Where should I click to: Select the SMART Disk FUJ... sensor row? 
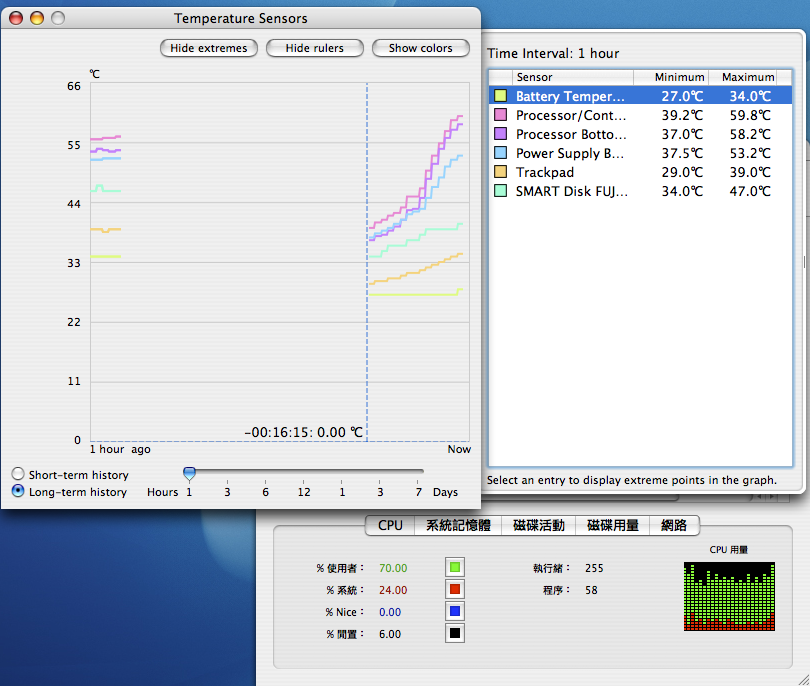coord(641,191)
